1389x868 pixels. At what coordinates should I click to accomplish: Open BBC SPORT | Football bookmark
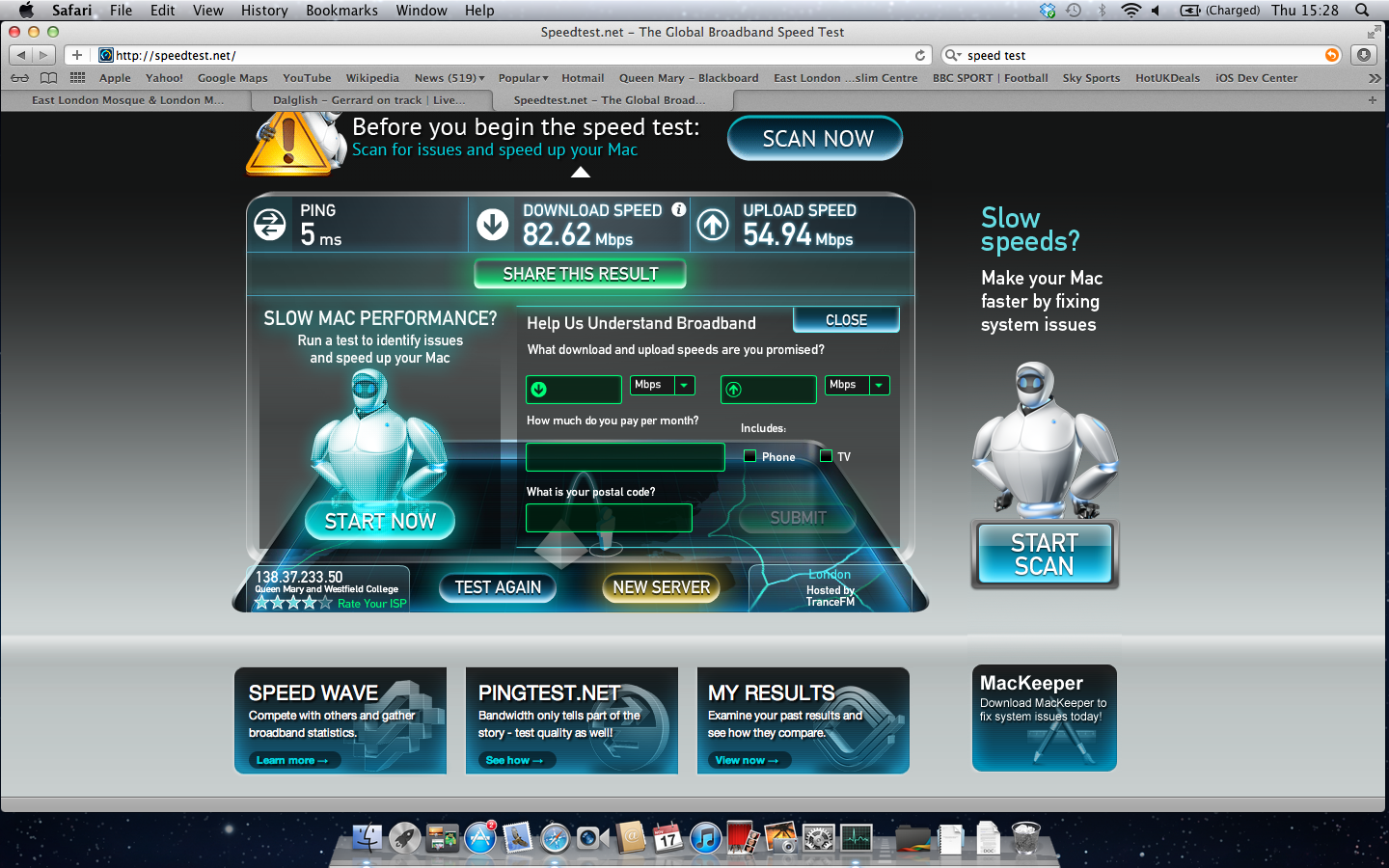pos(990,78)
